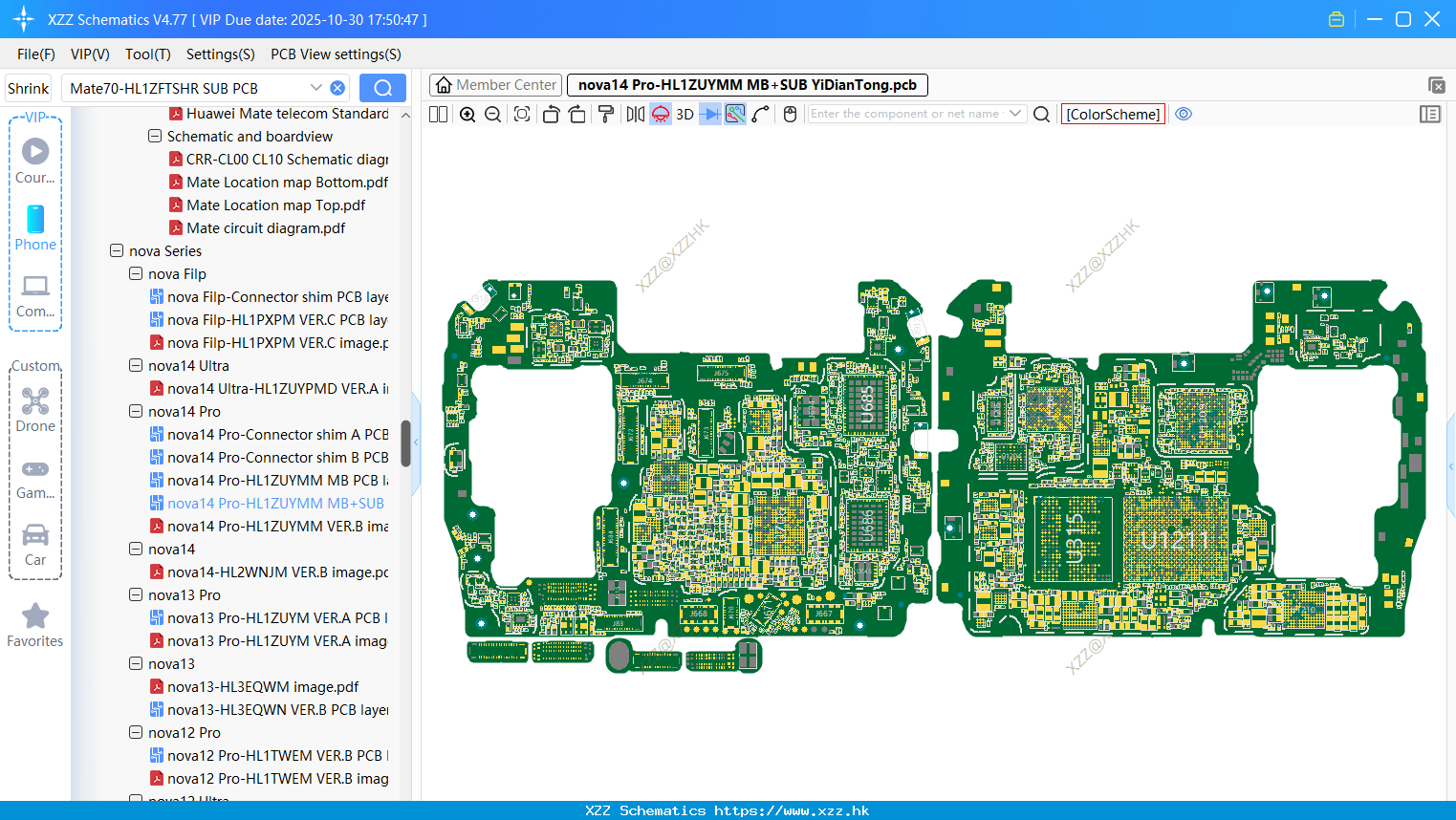Select the Car category

tap(35, 544)
